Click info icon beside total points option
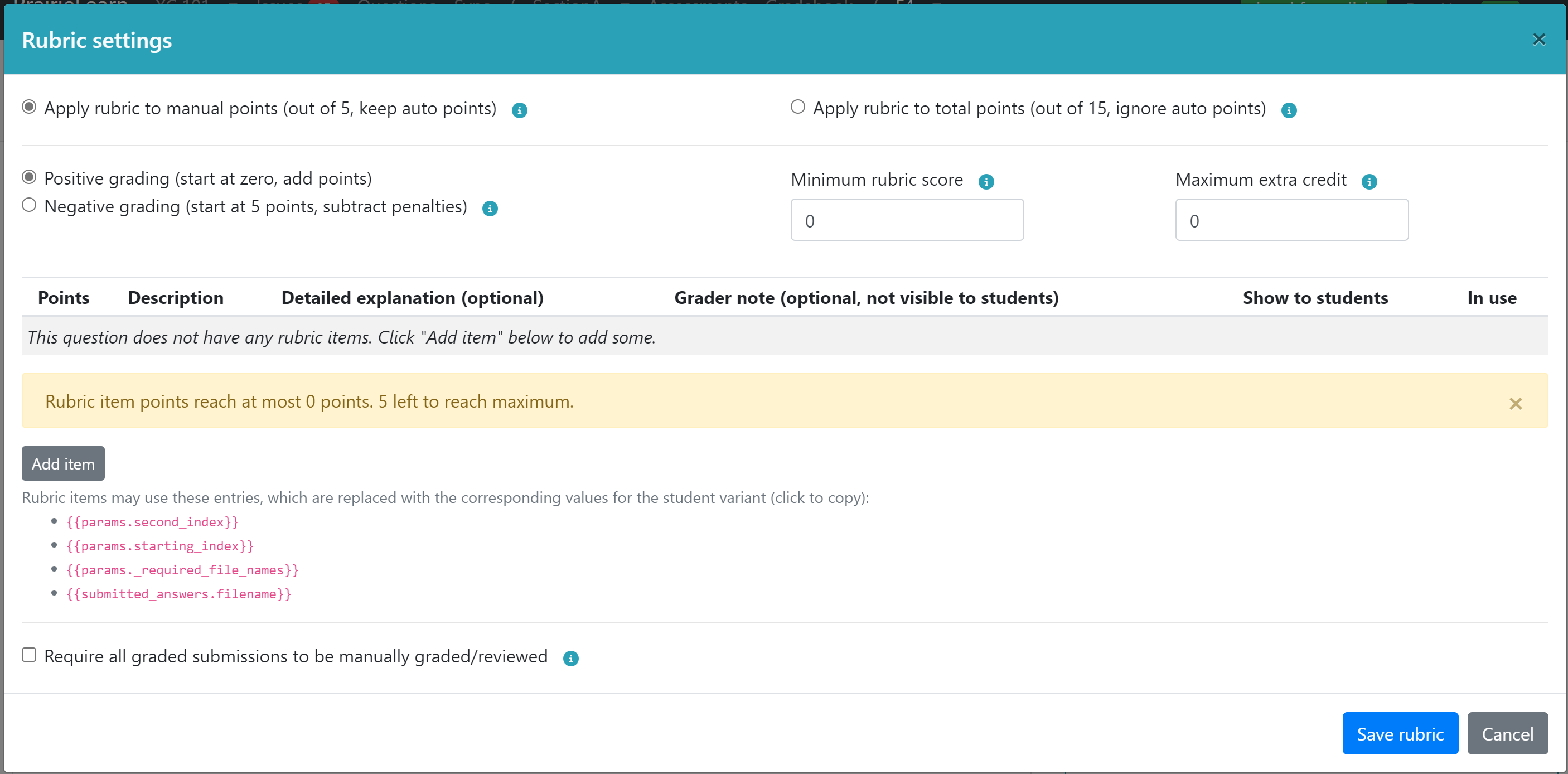 click(x=1289, y=110)
